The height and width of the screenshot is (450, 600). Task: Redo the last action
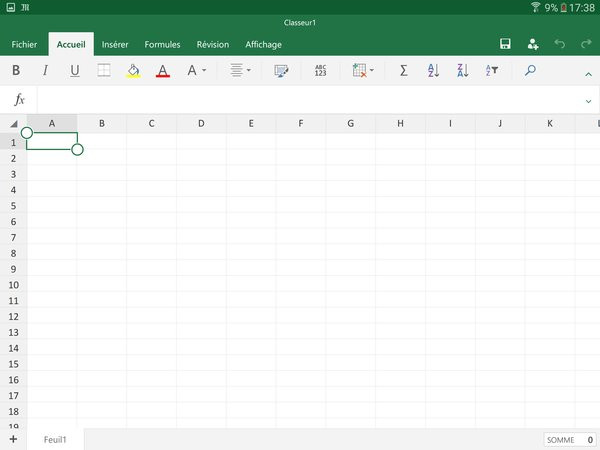[586, 44]
